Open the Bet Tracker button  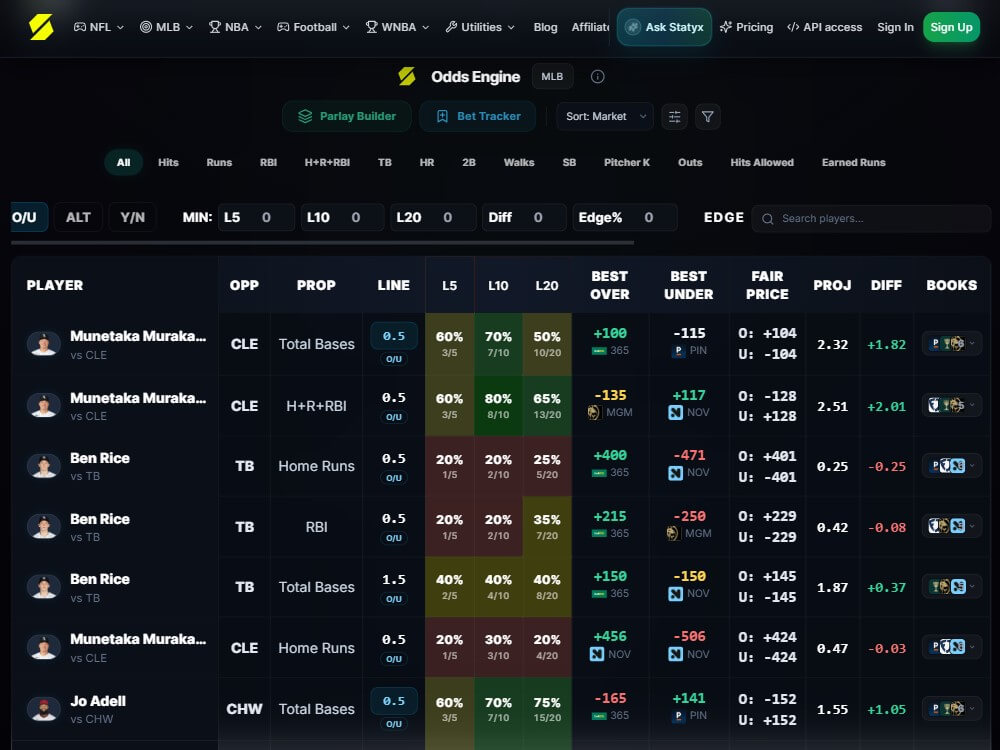tap(478, 116)
